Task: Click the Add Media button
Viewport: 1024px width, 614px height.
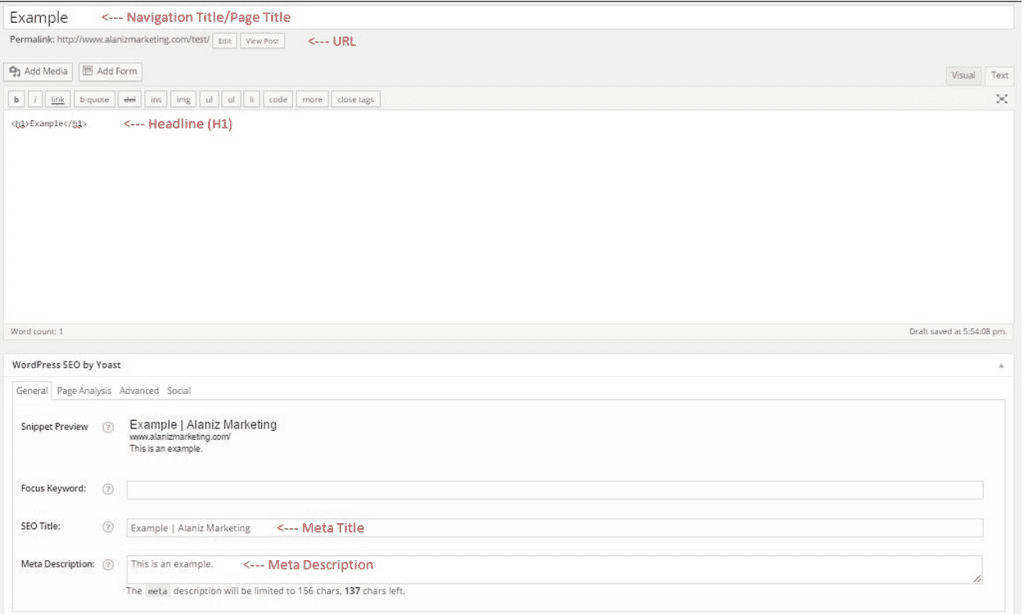Action: 38,72
